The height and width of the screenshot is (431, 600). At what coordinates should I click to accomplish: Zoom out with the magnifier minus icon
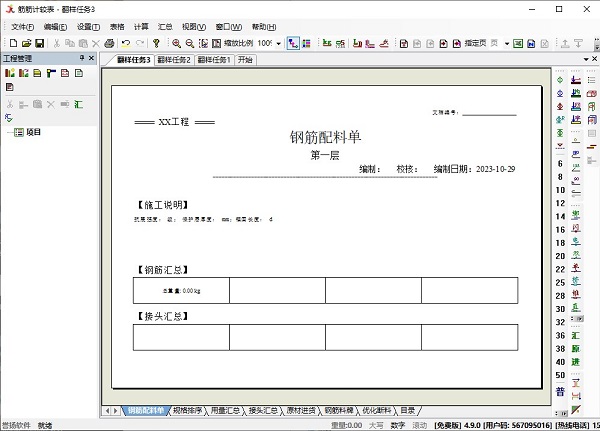[189, 43]
